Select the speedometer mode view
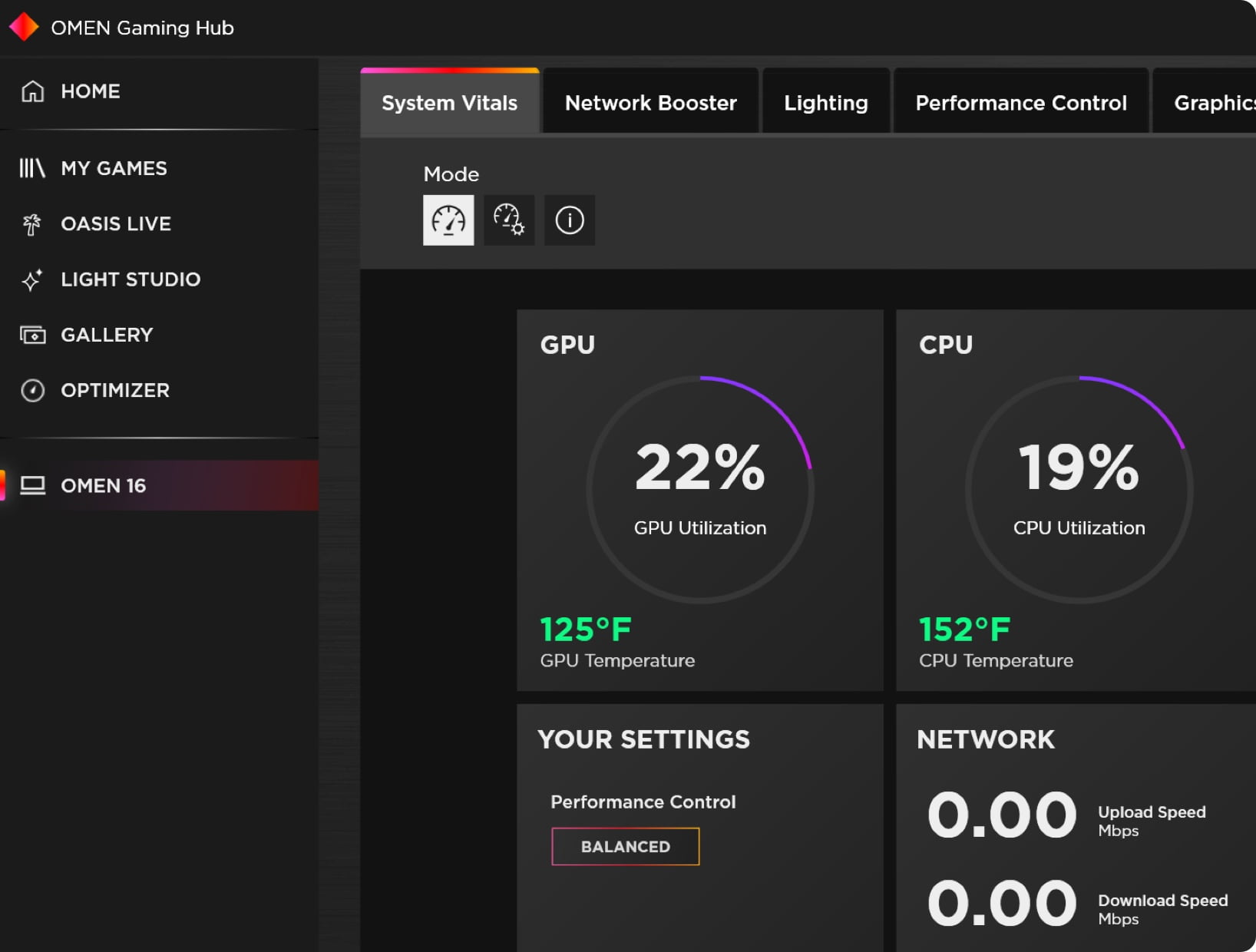 point(448,220)
